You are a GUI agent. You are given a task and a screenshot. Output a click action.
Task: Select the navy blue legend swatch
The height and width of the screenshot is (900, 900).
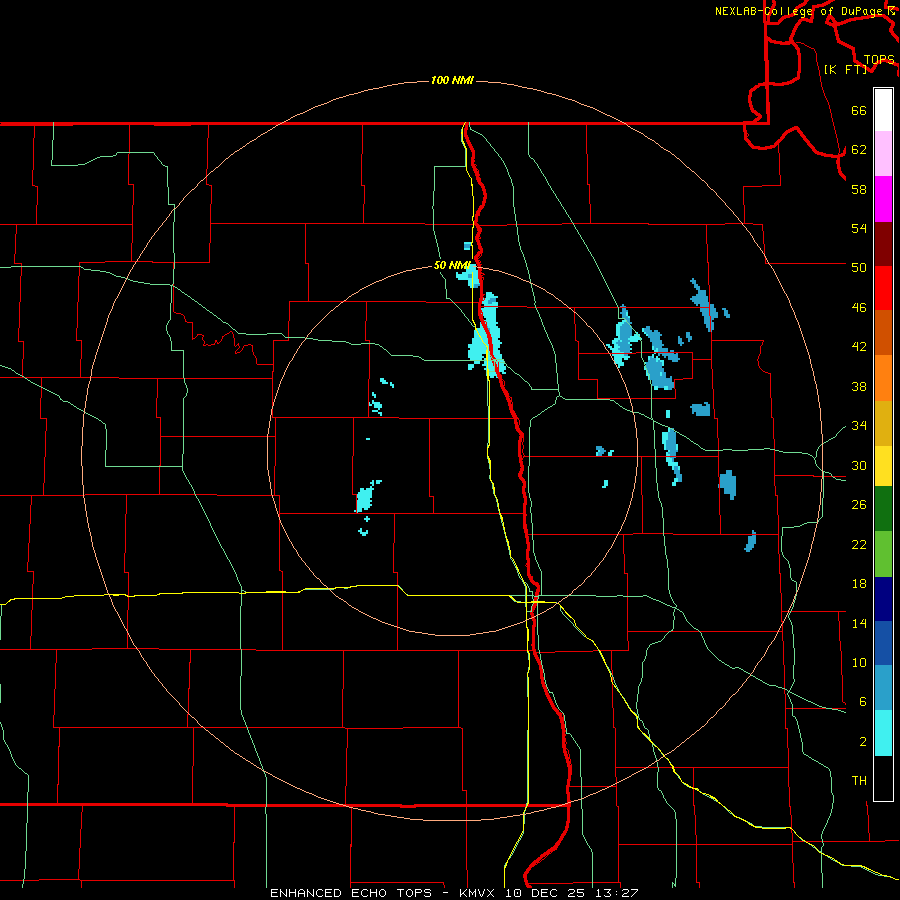(883, 599)
